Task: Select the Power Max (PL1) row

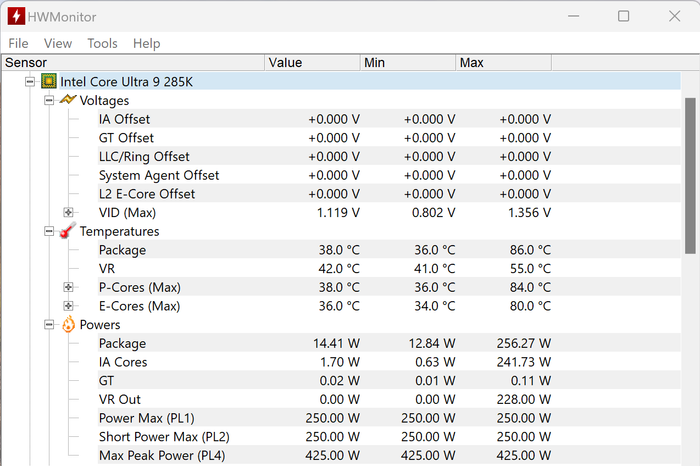Action: point(389,418)
